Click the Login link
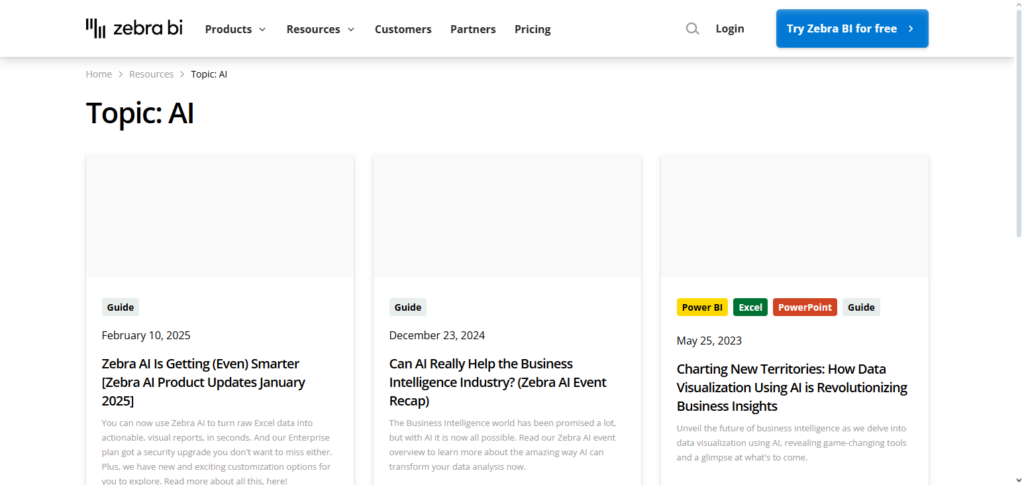Screen dimensions: 1024x485 (729, 29)
